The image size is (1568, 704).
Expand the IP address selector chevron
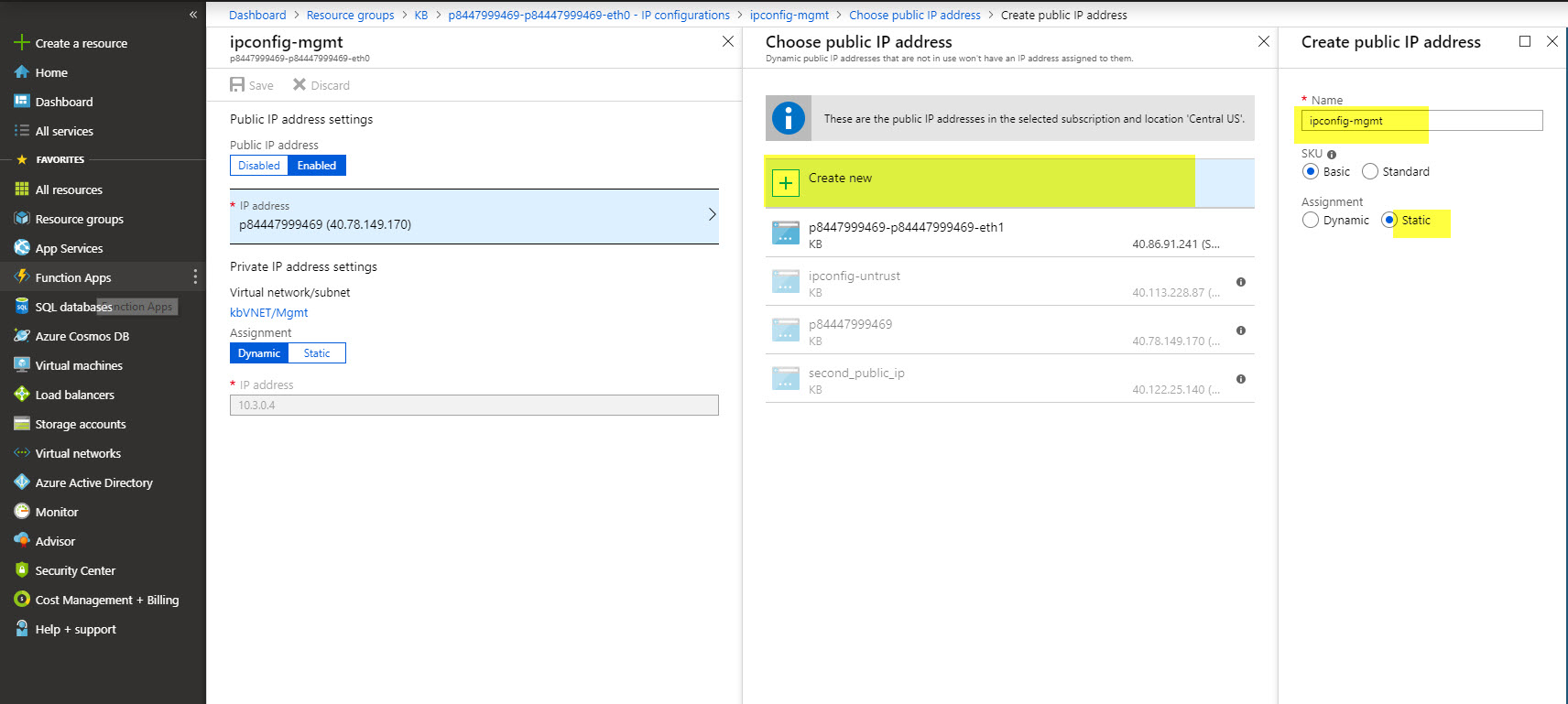pyautogui.click(x=712, y=214)
